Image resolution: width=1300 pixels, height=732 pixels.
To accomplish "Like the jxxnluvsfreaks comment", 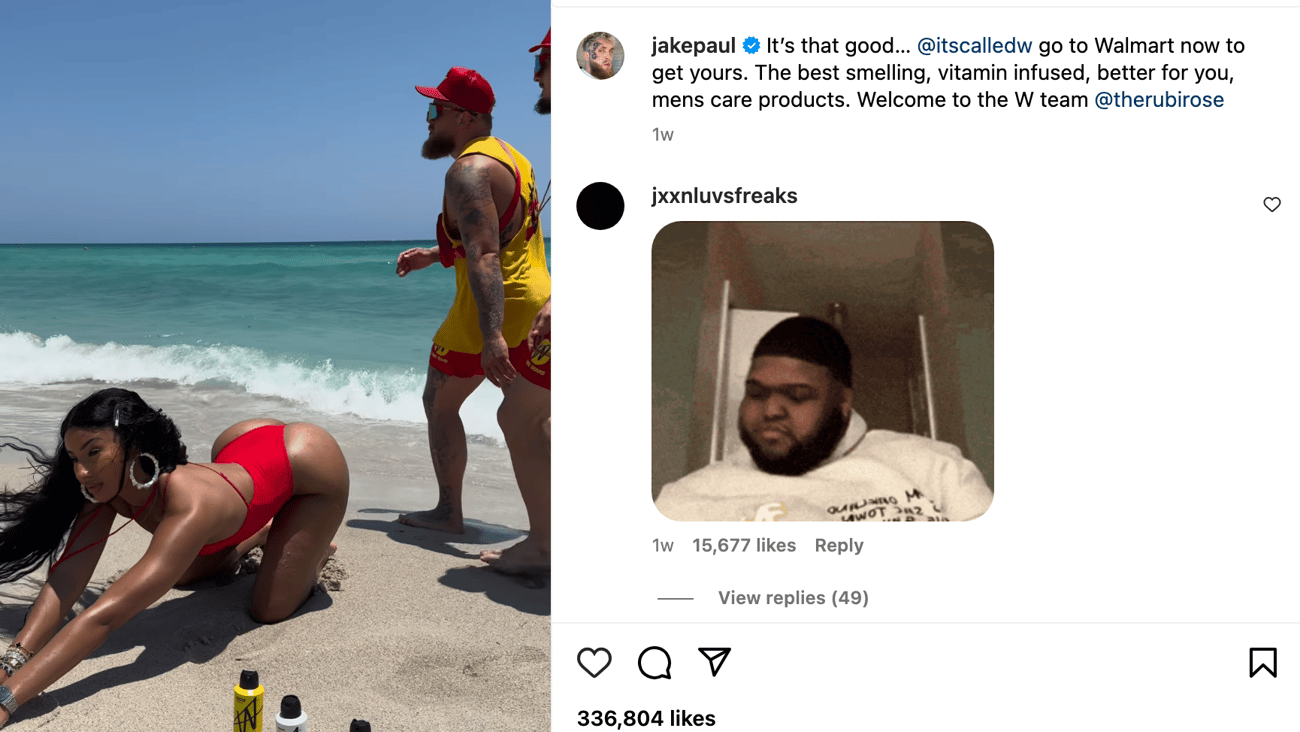I will (1272, 204).
